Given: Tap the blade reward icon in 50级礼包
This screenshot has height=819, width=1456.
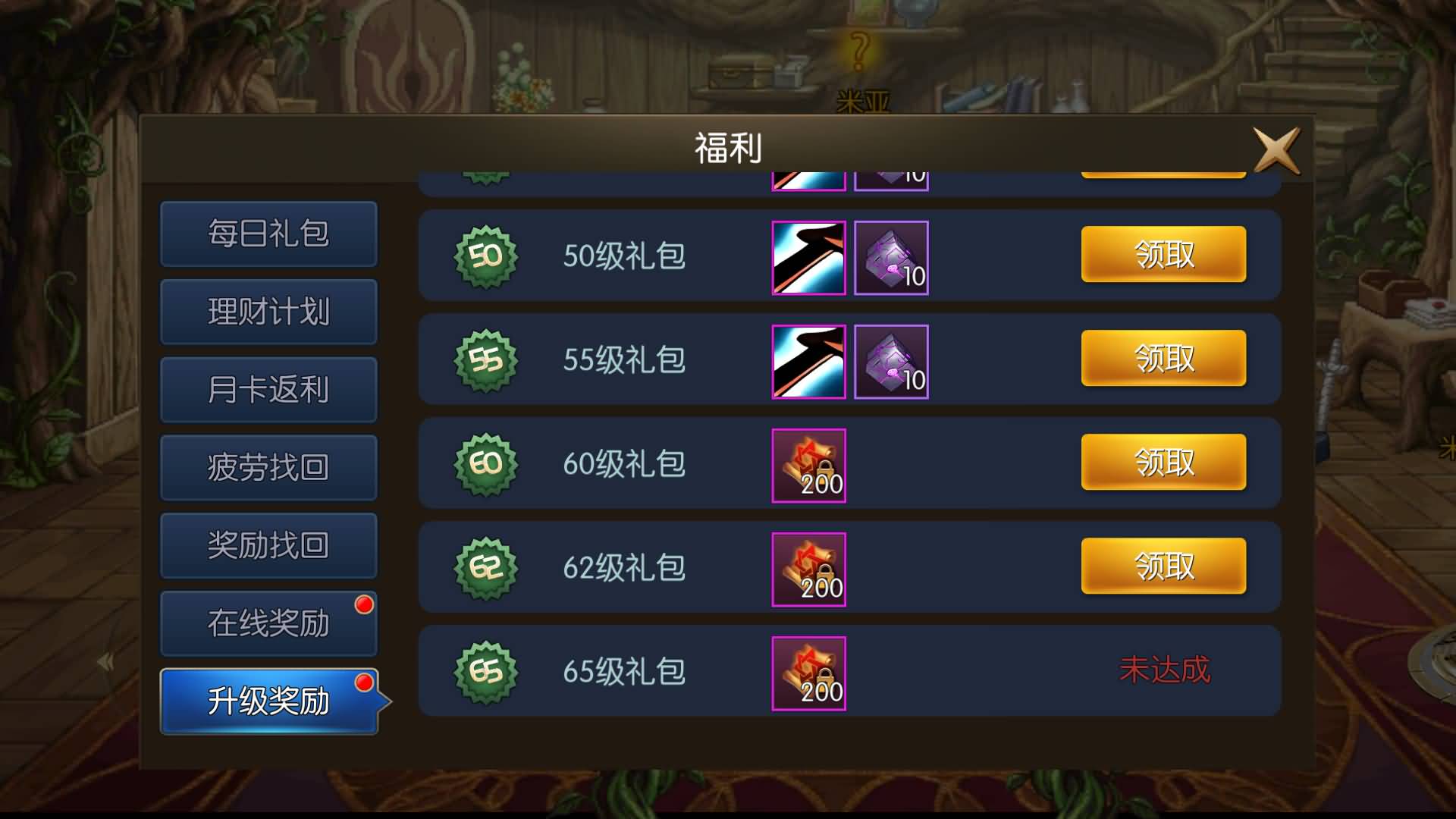Looking at the screenshot, I should [808, 258].
